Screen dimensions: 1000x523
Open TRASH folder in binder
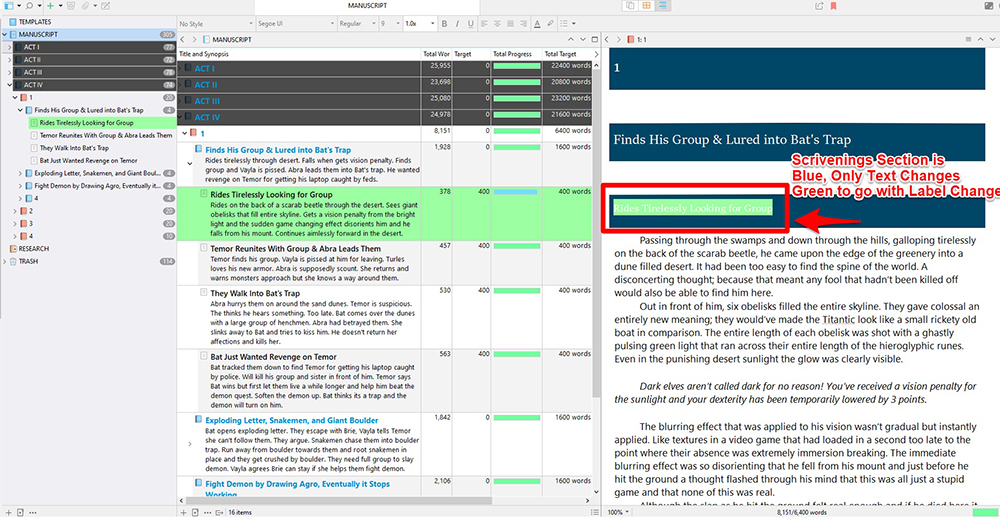click(x=28, y=262)
